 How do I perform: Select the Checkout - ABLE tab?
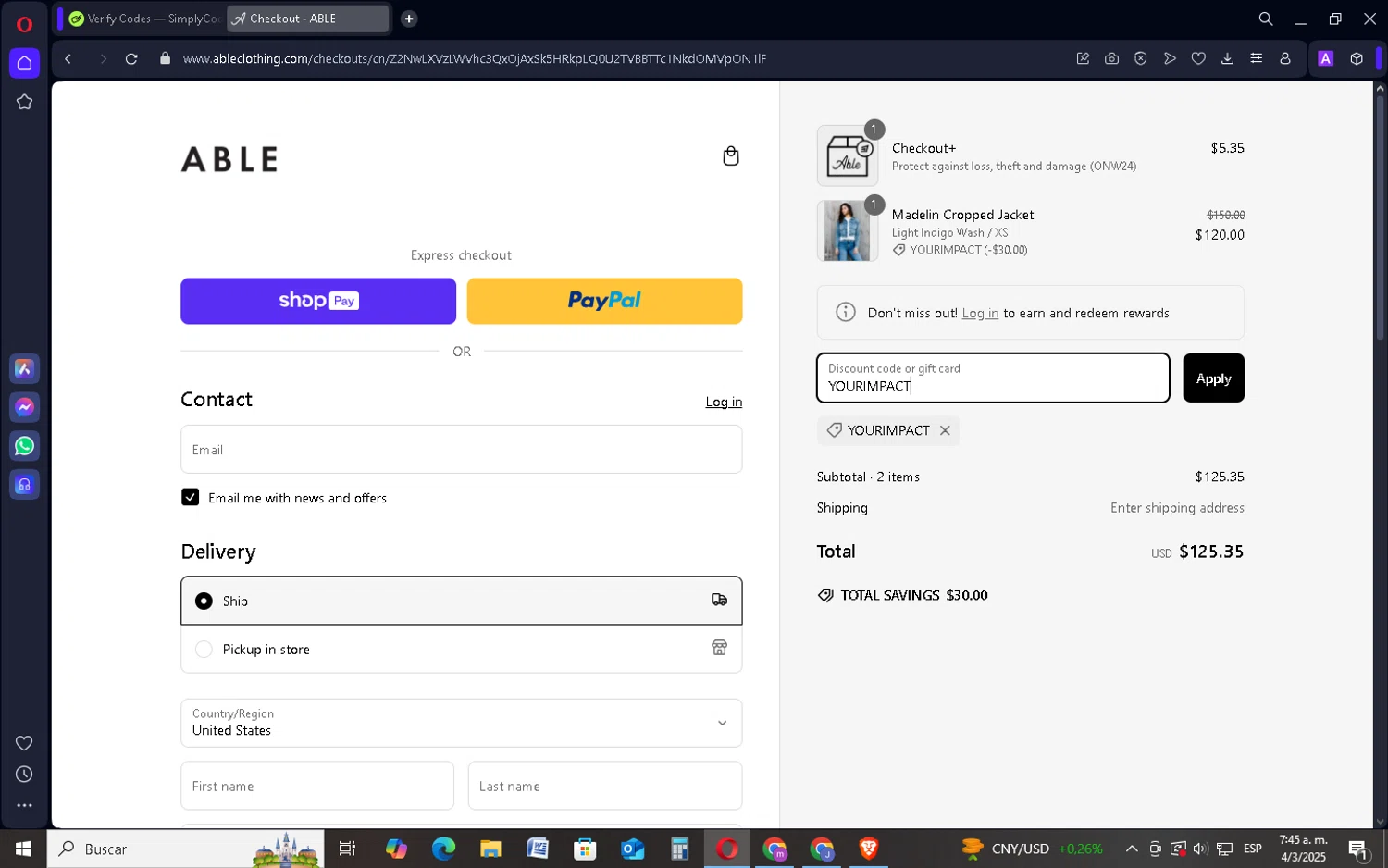(308, 19)
